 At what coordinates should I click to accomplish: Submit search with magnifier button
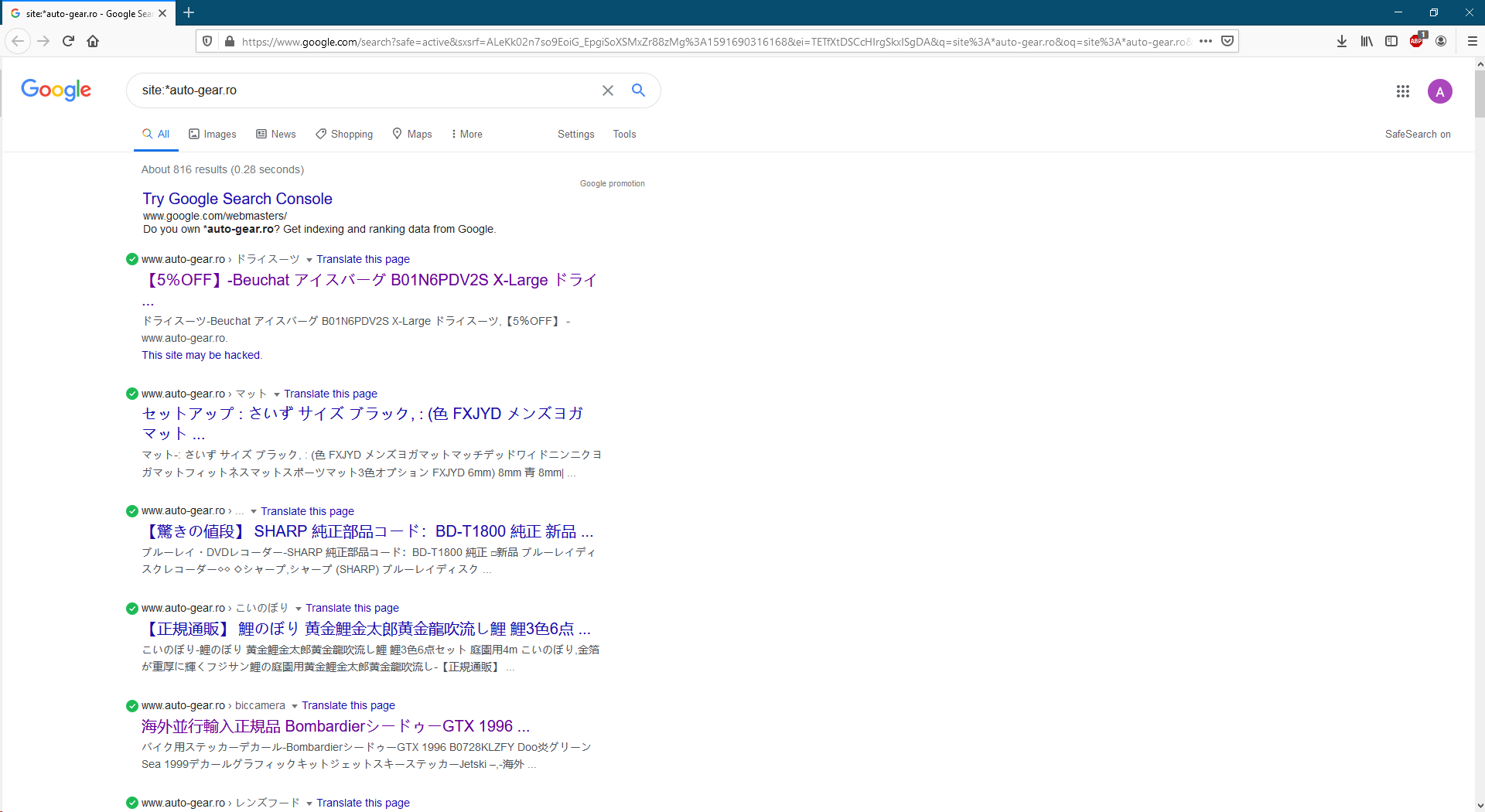(x=638, y=90)
